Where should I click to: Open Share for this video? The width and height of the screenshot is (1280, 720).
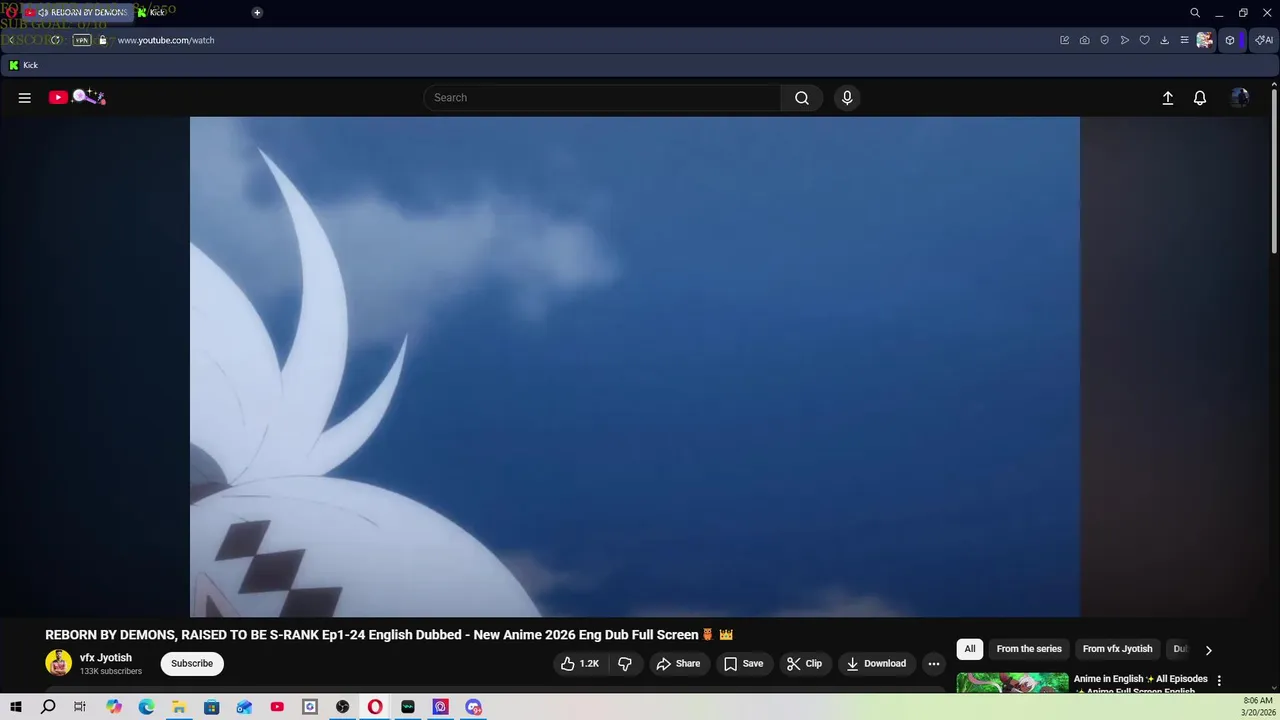tap(678, 664)
